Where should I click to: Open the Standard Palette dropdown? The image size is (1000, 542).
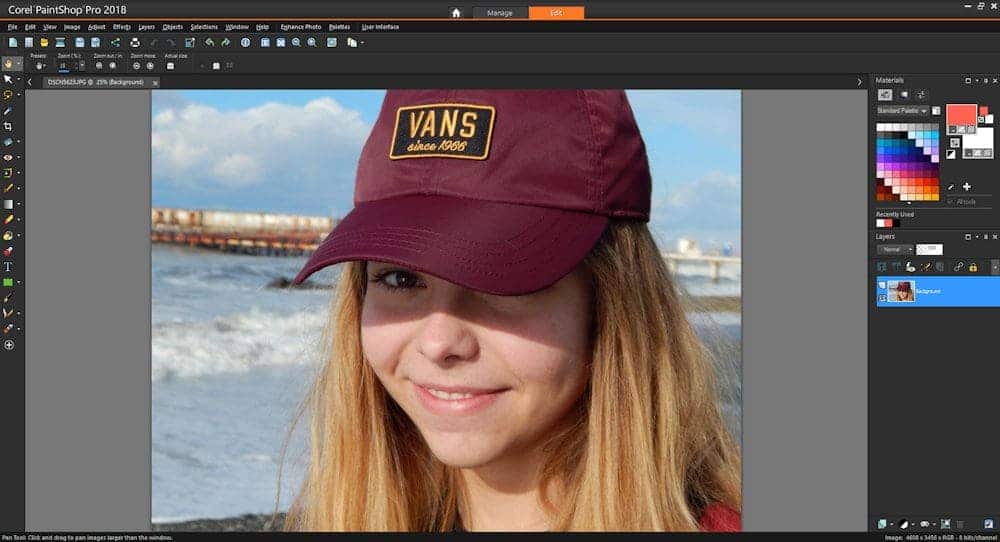point(901,110)
